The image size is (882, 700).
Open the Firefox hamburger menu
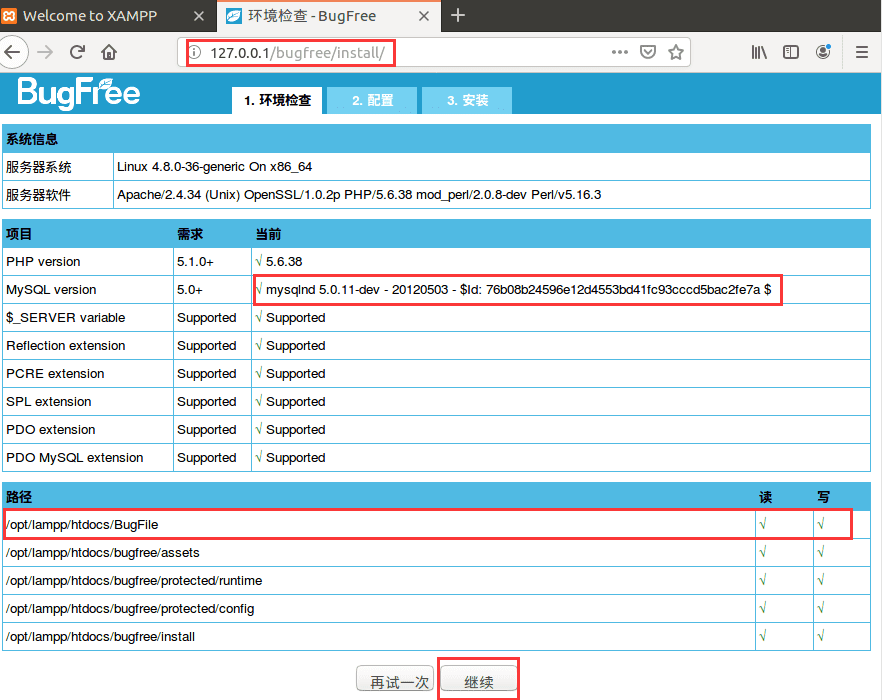pyautogui.click(x=862, y=52)
